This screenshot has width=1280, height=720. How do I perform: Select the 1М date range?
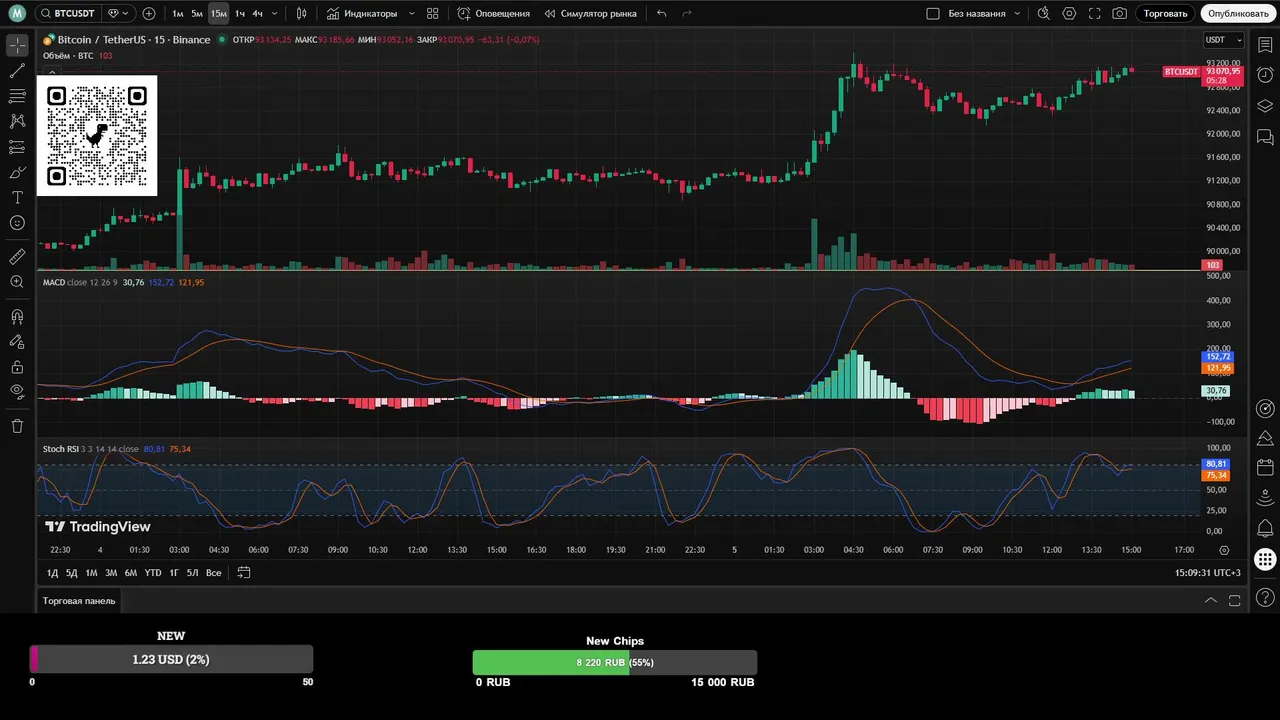click(x=91, y=573)
